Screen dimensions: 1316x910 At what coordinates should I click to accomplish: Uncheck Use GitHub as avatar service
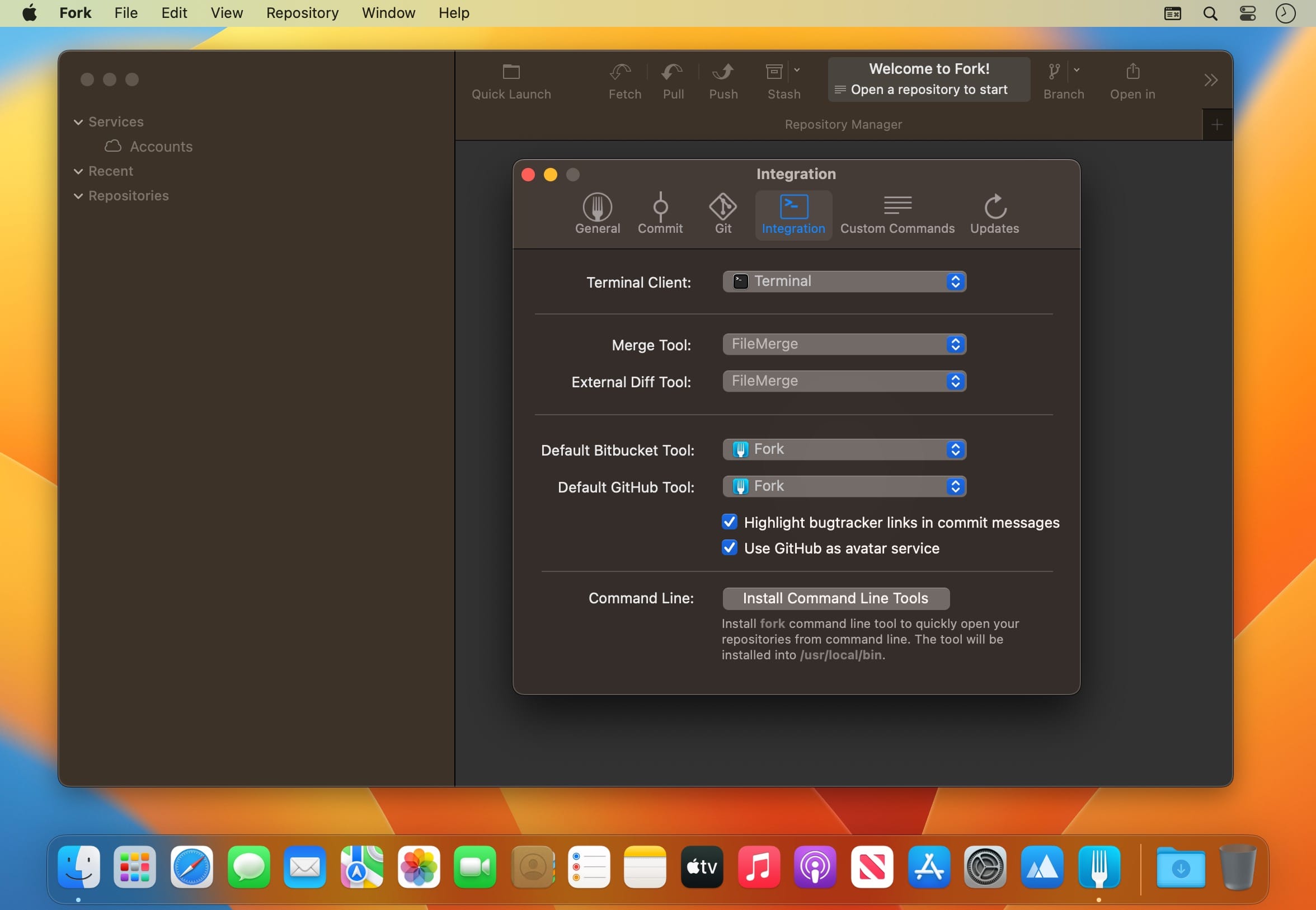click(729, 547)
